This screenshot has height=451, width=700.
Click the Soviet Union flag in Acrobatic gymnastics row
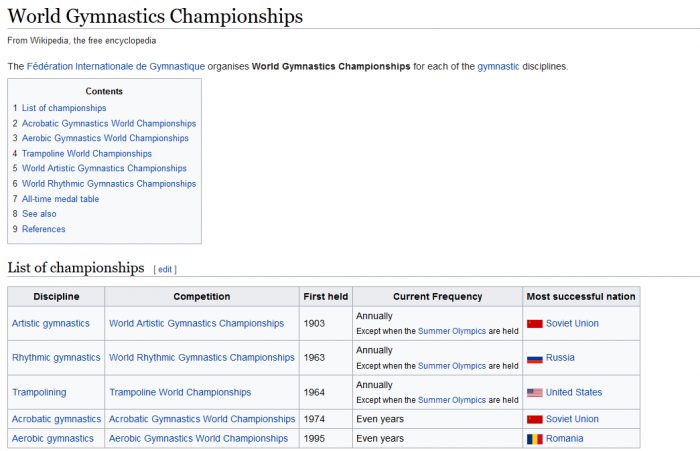(x=534, y=419)
